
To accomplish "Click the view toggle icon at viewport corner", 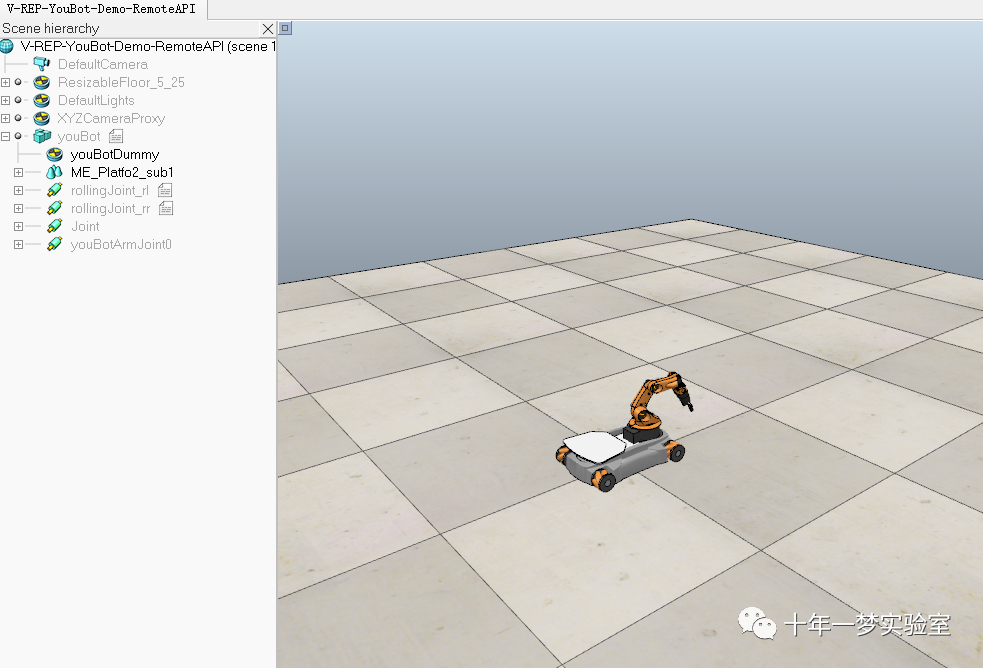I will 285,28.
